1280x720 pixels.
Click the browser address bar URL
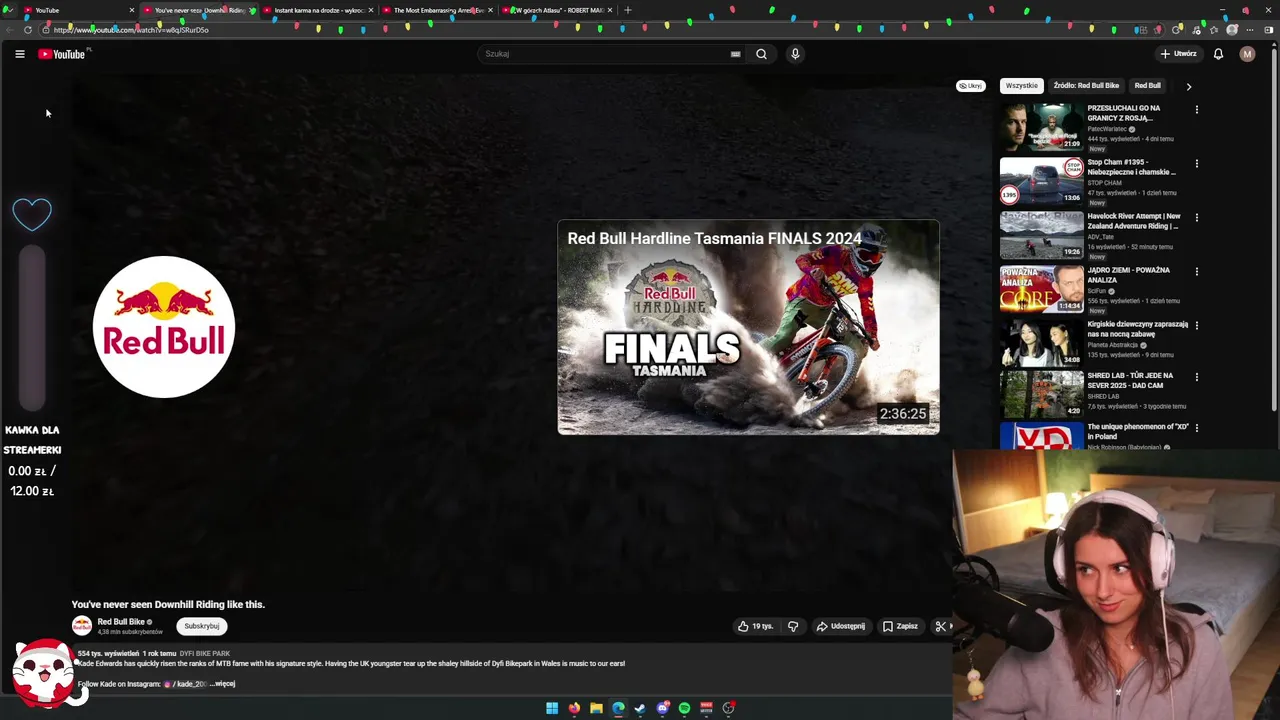131,30
